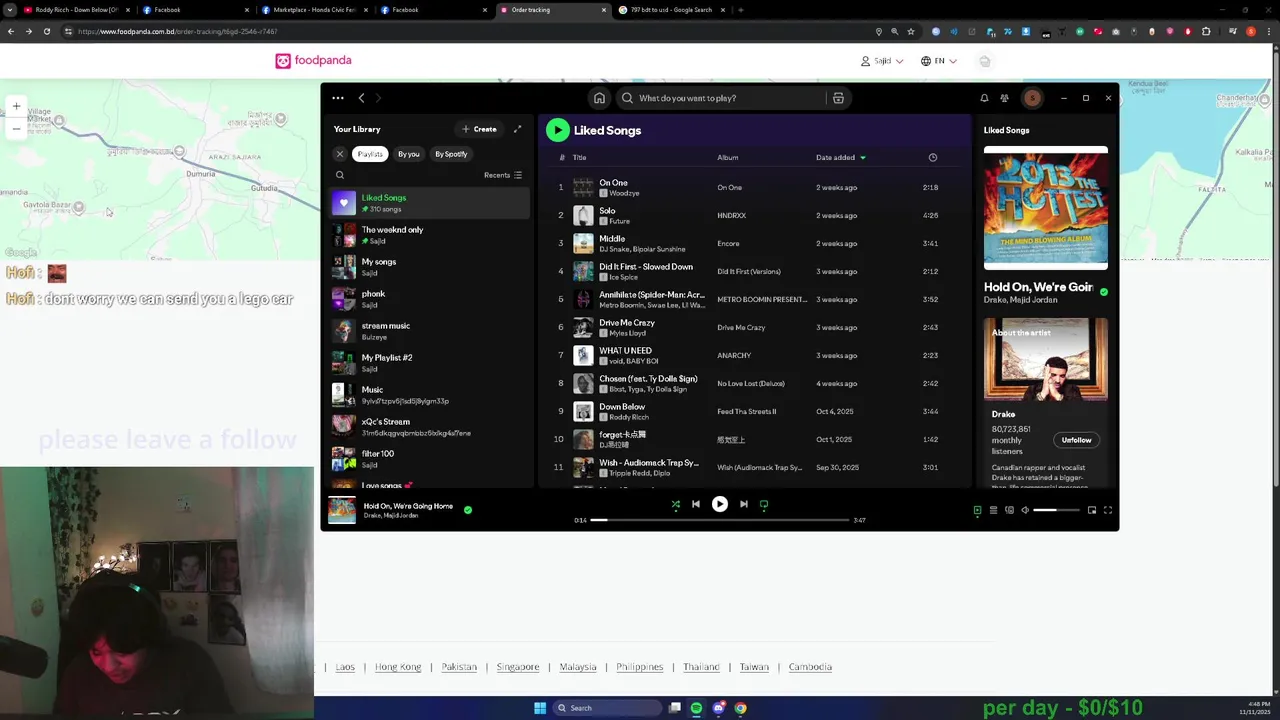The height and width of the screenshot is (720, 1280).
Task: Sort by the Title column header
Action: coord(579,157)
